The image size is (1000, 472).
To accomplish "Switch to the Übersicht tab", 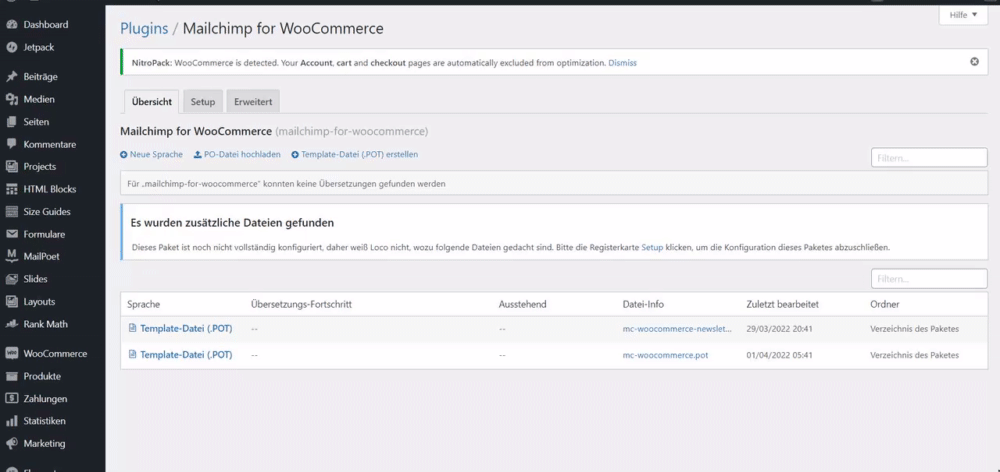I will (x=151, y=101).
